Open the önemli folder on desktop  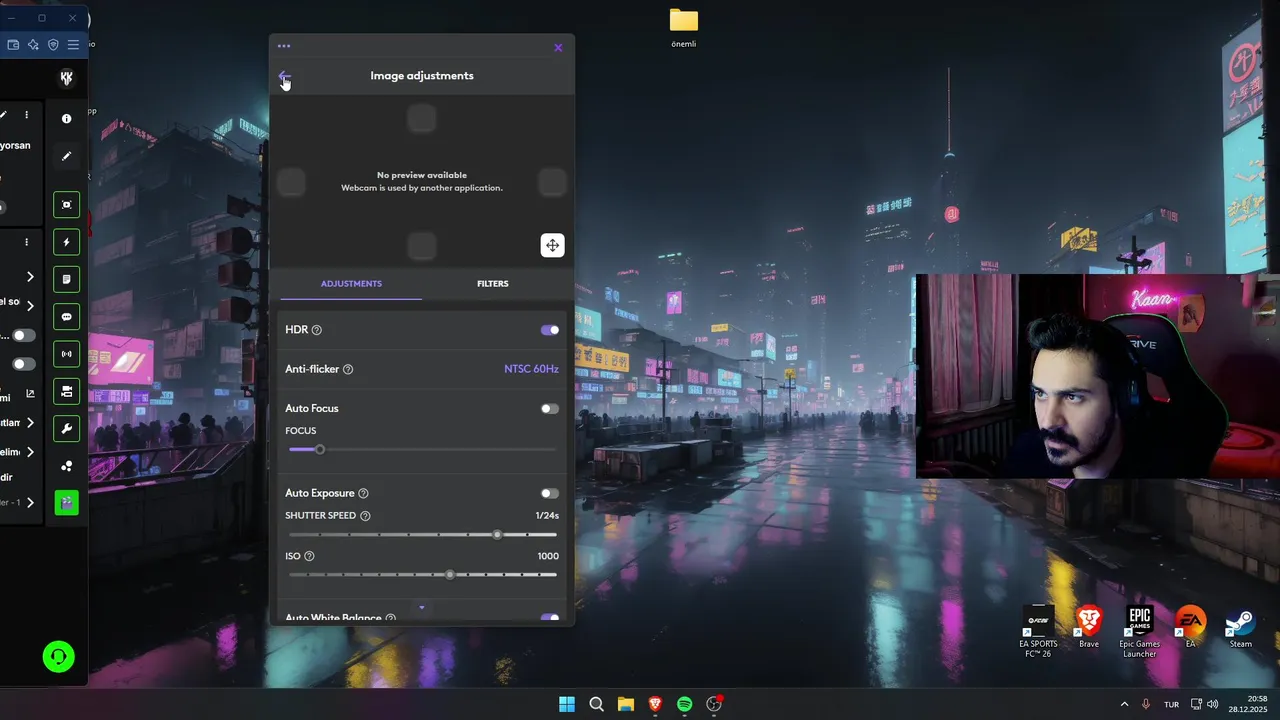[684, 28]
